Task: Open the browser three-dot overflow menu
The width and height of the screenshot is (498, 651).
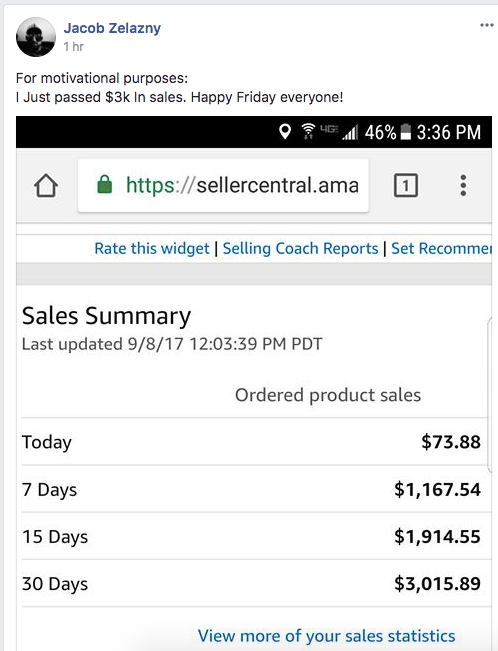Action: tap(463, 185)
